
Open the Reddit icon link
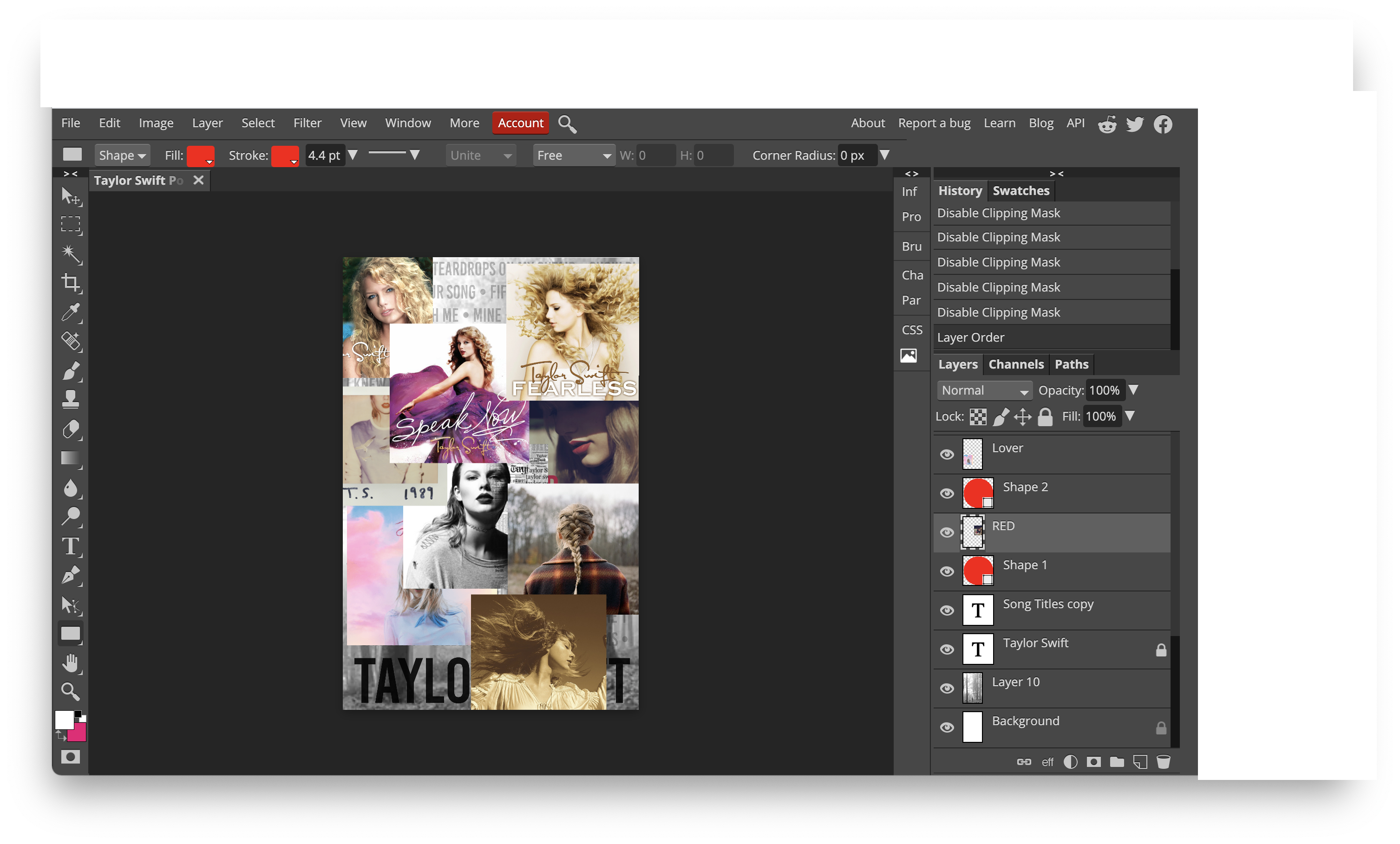tap(1107, 124)
